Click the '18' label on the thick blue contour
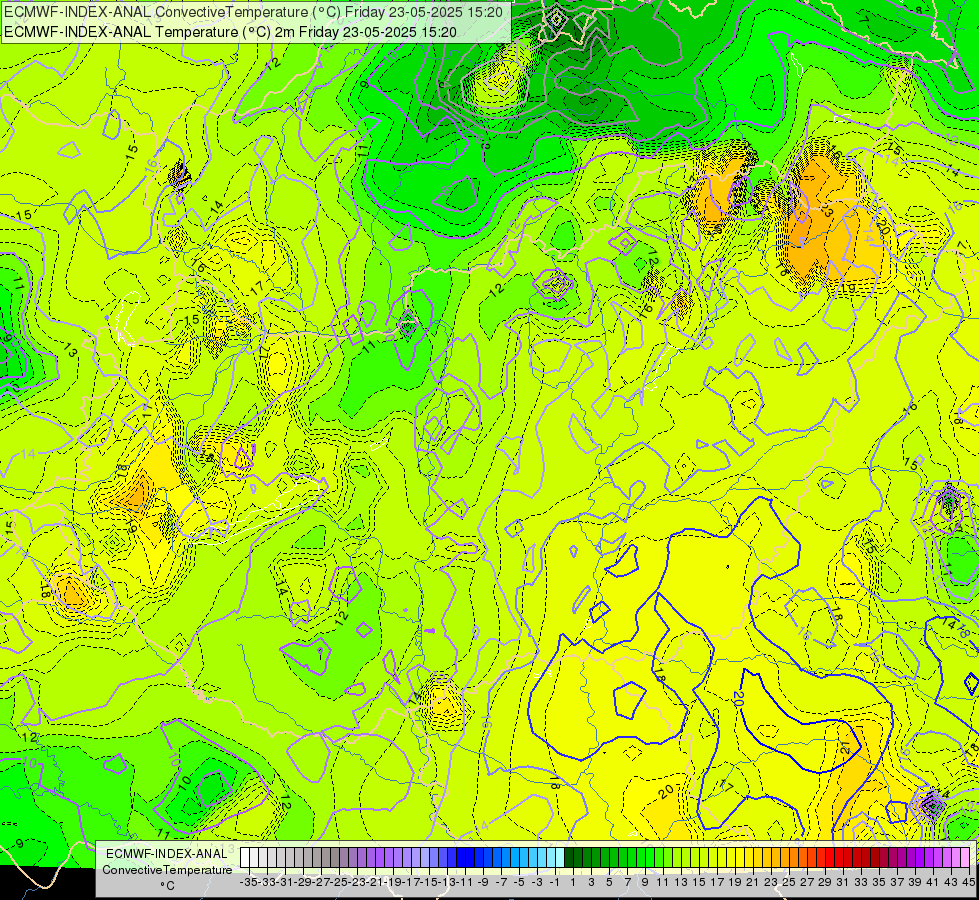The image size is (979, 900). pos(659,675)
